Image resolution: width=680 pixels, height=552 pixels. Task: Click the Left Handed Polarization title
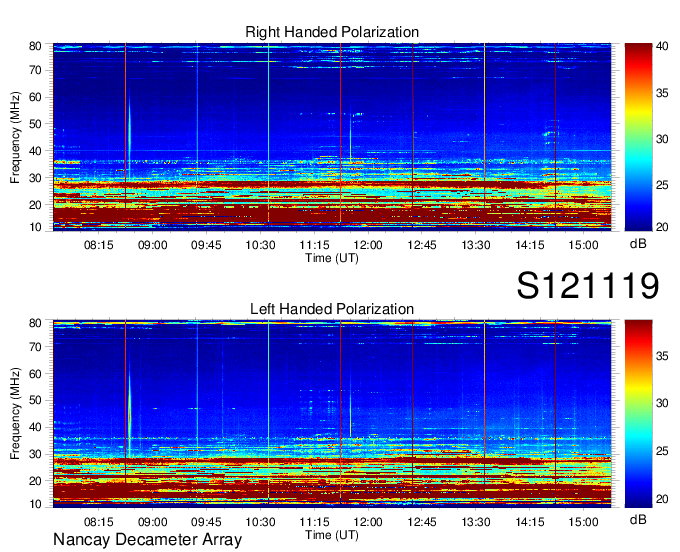[332, 309]
